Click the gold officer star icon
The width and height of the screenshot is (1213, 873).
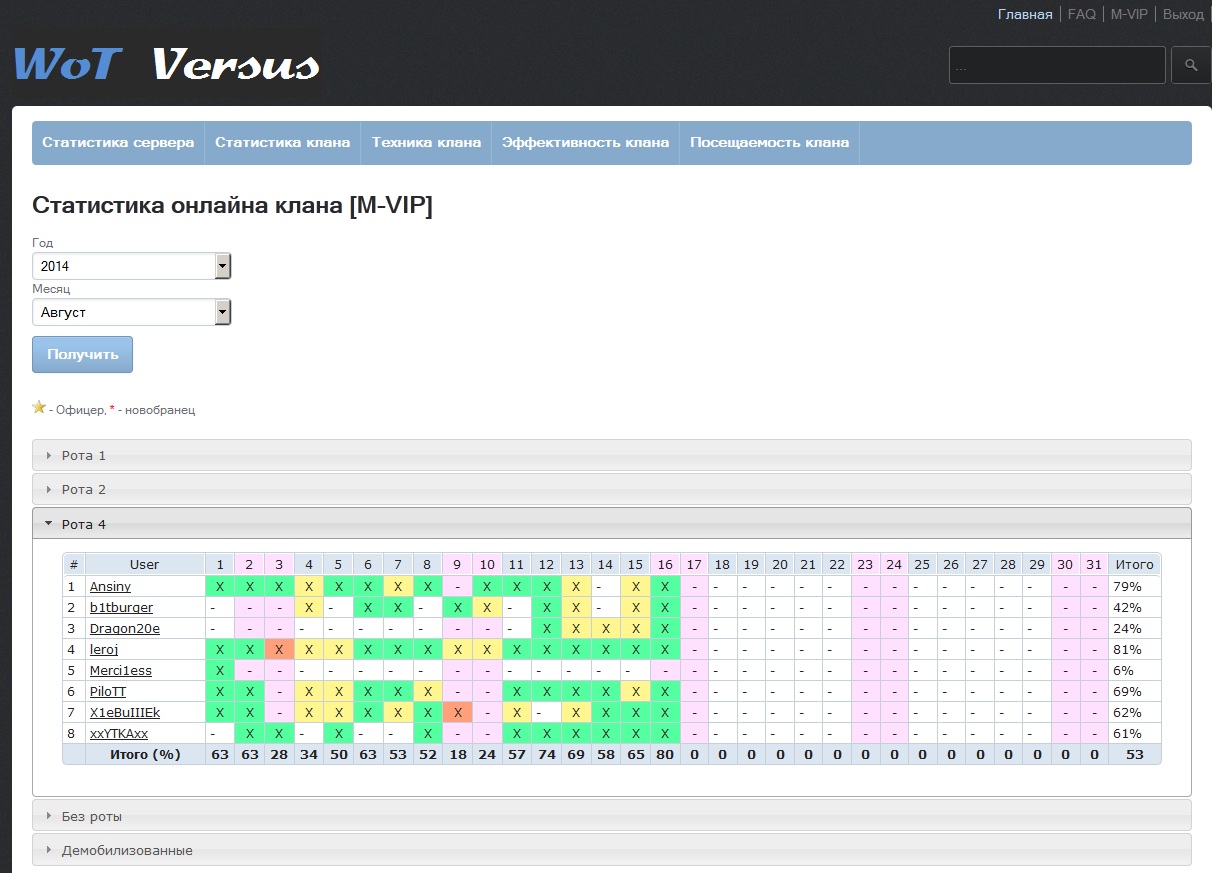tap(39, 407)
